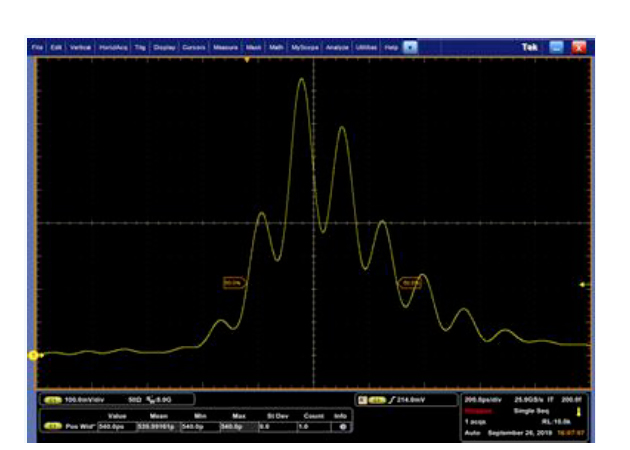
Task: Click the 100.0mV/div vertical scale readout
Action: pos(84,400)
